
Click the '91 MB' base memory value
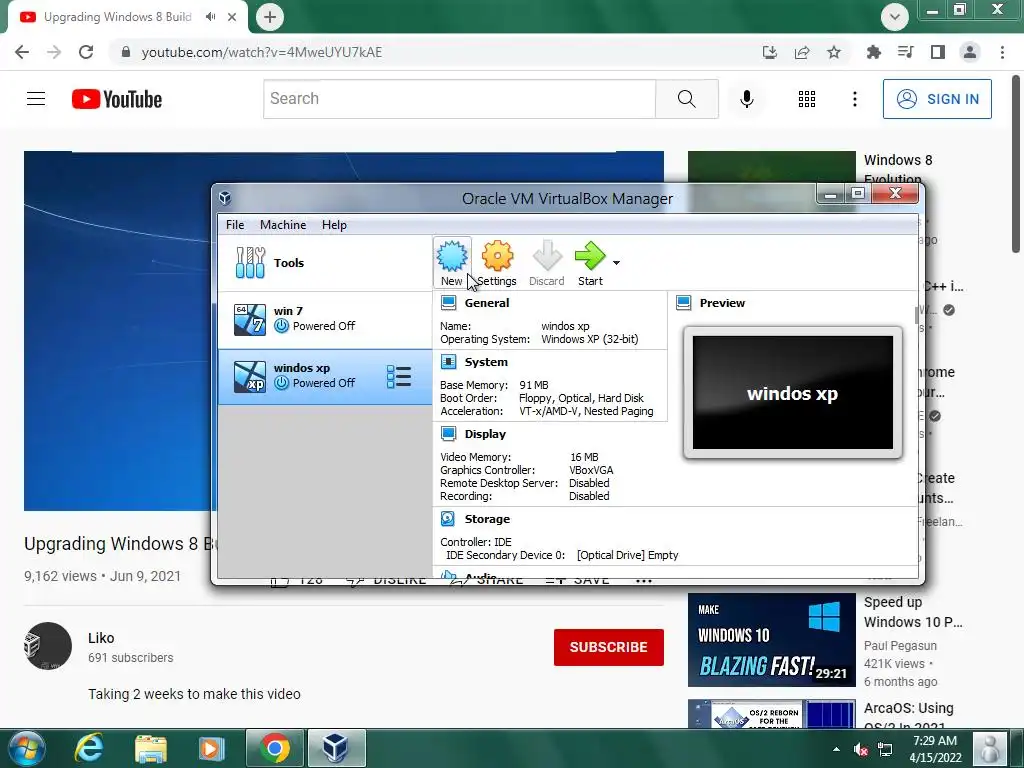click(534, 385)
